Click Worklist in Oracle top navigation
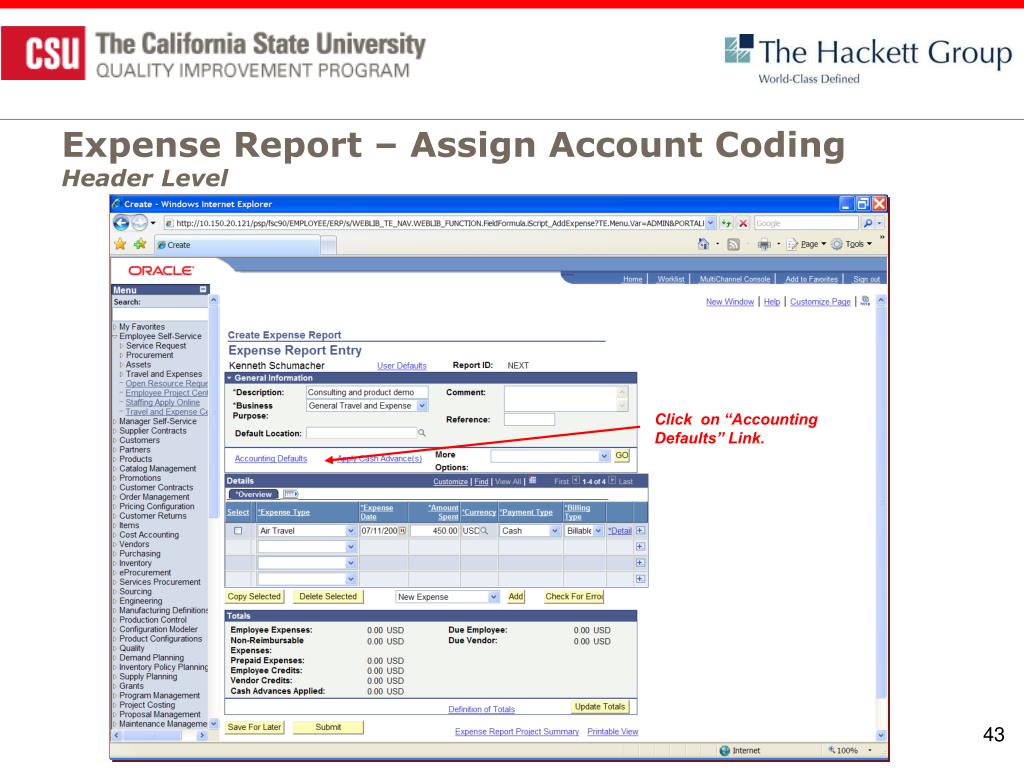The image size is (1024, 768). click(x=671, y=279)
